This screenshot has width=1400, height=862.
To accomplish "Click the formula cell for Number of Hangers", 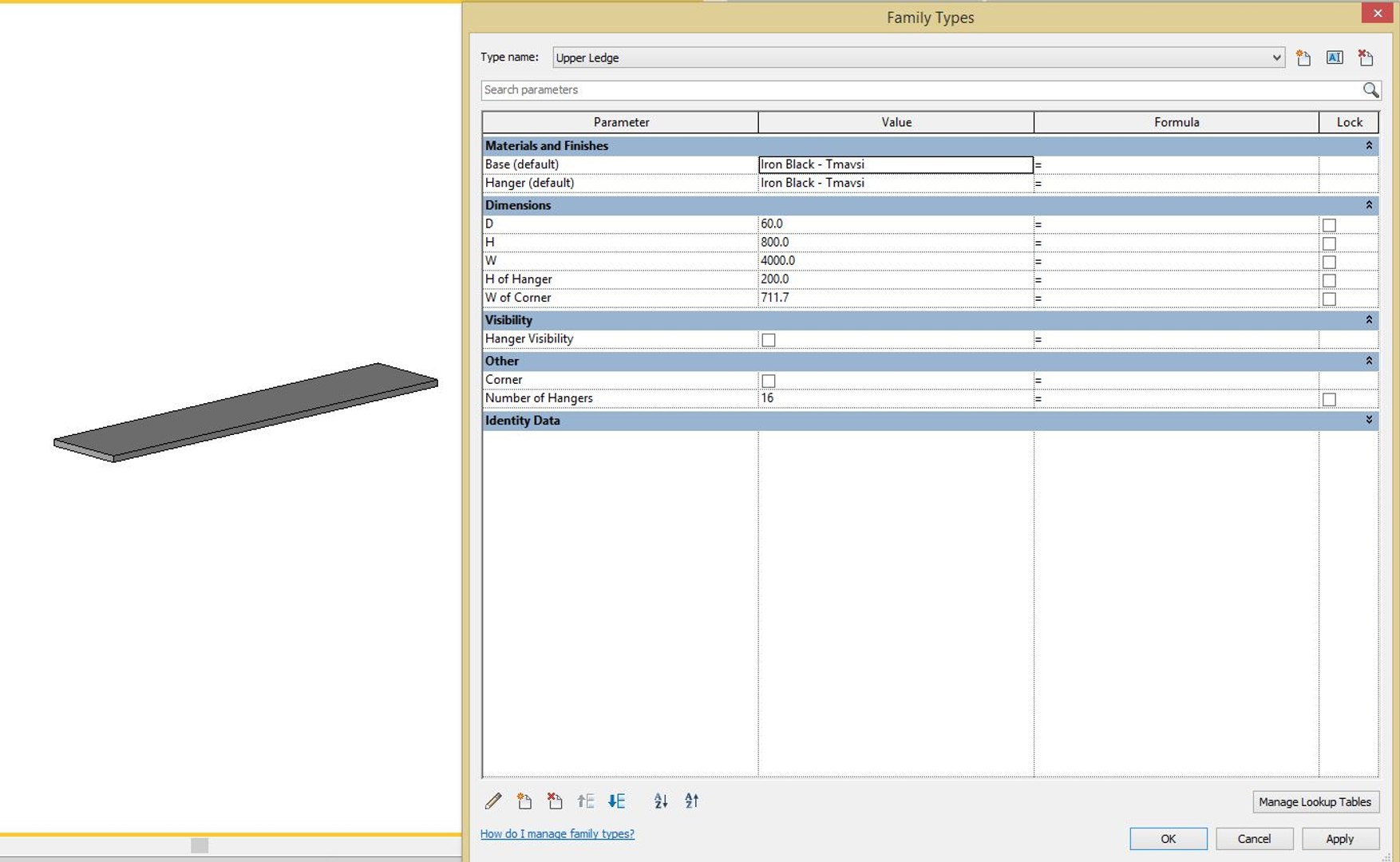I will point(1177,397).
